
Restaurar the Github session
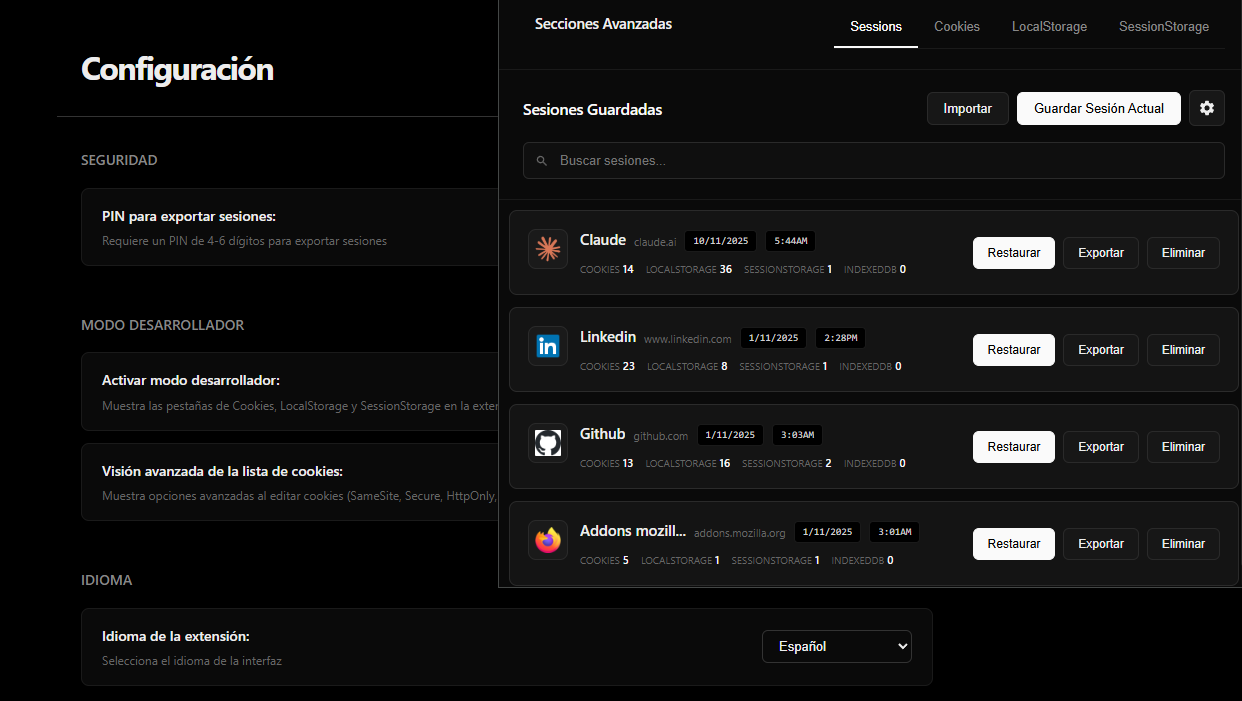pos(1013,446)
